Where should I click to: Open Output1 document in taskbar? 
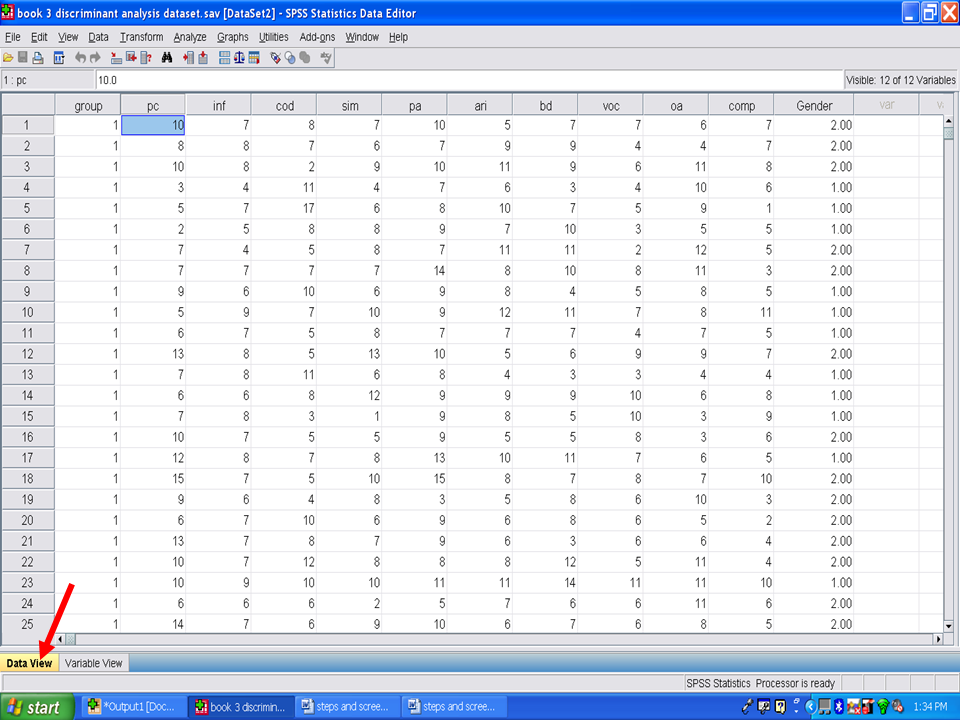click(x=131, y=707)
